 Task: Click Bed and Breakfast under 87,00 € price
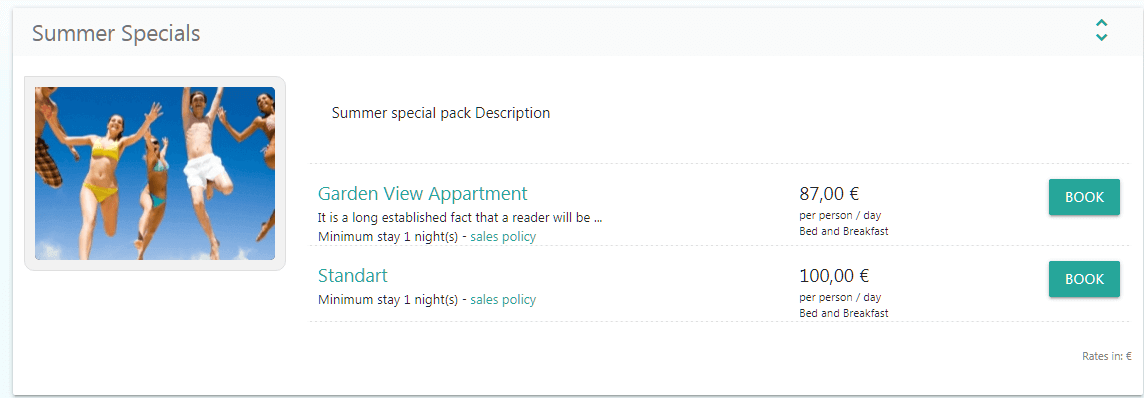coord(843,231)
